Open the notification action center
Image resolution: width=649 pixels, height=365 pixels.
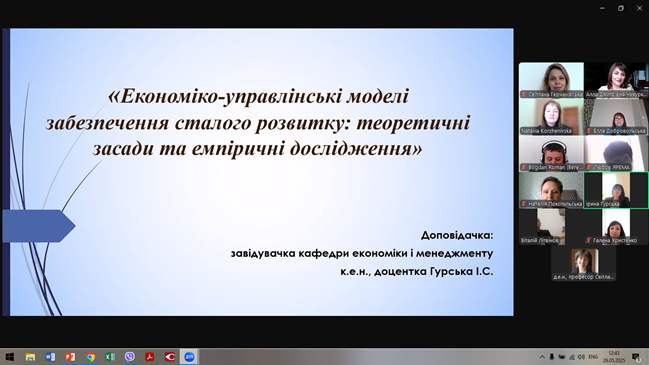[x=636, y=357]
